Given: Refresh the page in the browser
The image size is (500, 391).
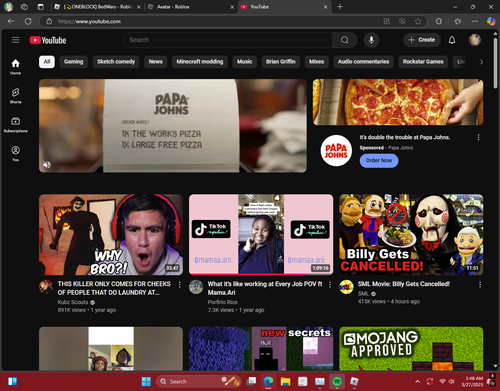Looking at the screenshot, I should click(x=28, y=21).
